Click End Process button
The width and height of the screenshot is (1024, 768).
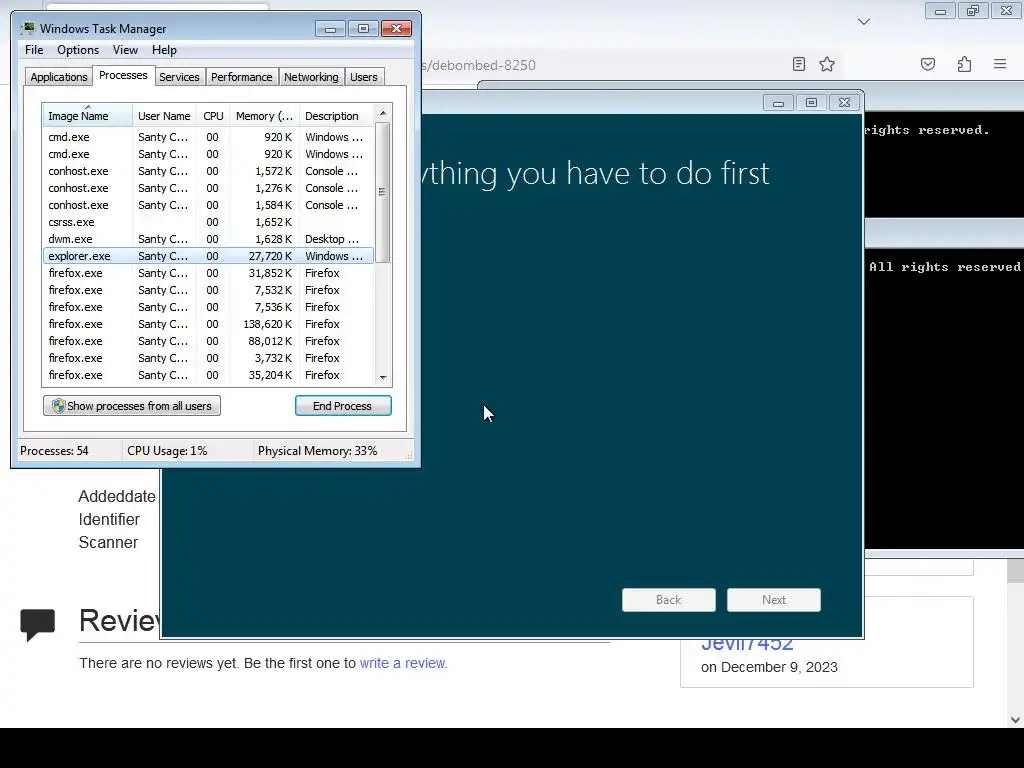pos(343,406)
